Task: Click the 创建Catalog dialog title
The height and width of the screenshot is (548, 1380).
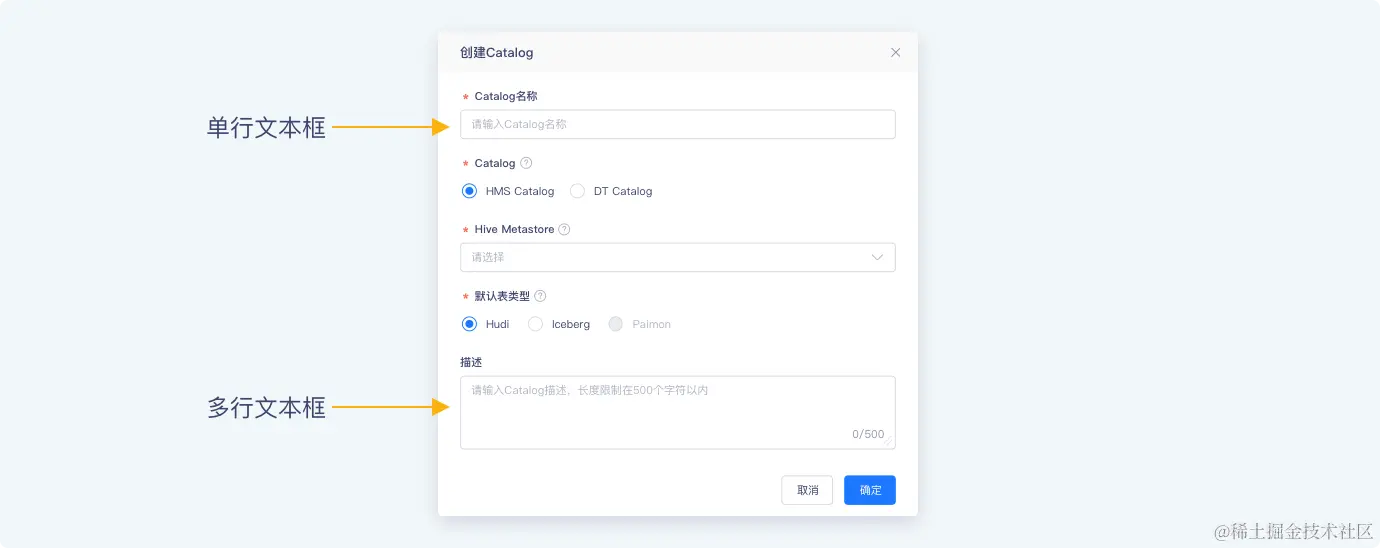Action: point(496,52)
